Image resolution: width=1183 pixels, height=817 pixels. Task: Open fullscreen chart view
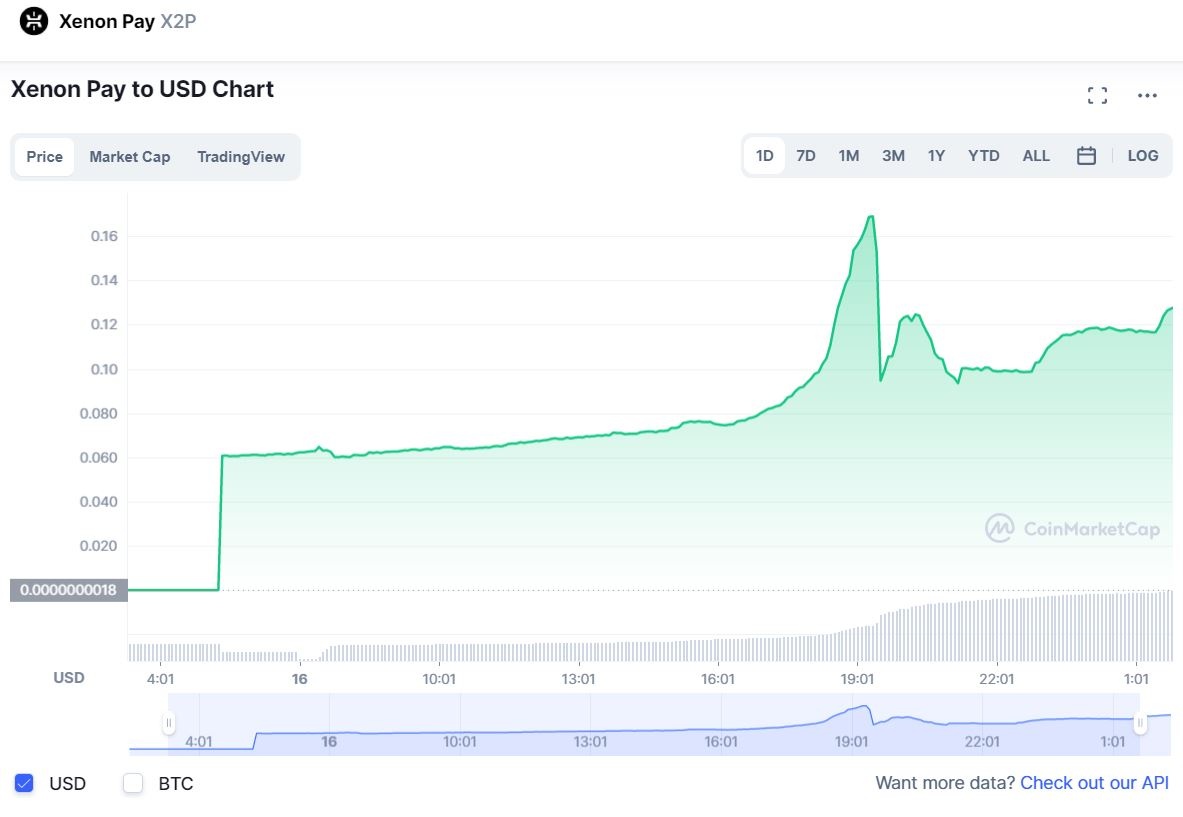pyautogui.click(x=1097, y=96)
